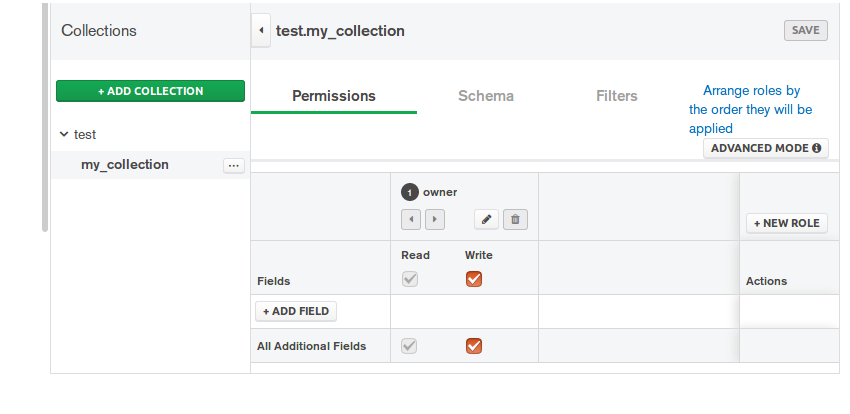Collapse the test database tree node
Image resolution: width=850 pixels, height=414 pixels.
click(x=64, y=134)
